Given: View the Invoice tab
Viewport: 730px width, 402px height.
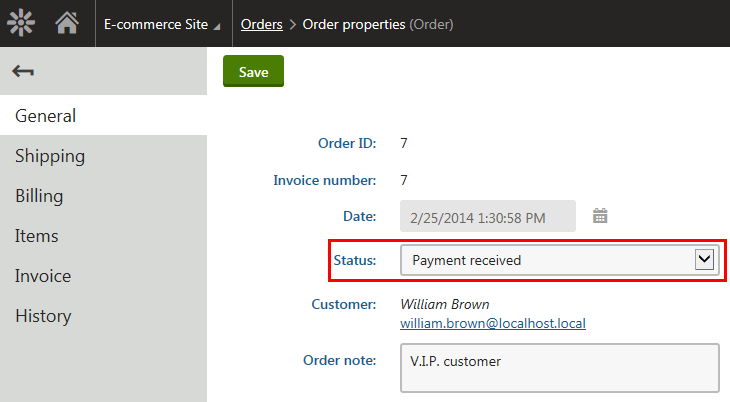Looking at the screenshot, I should [103, 276].
